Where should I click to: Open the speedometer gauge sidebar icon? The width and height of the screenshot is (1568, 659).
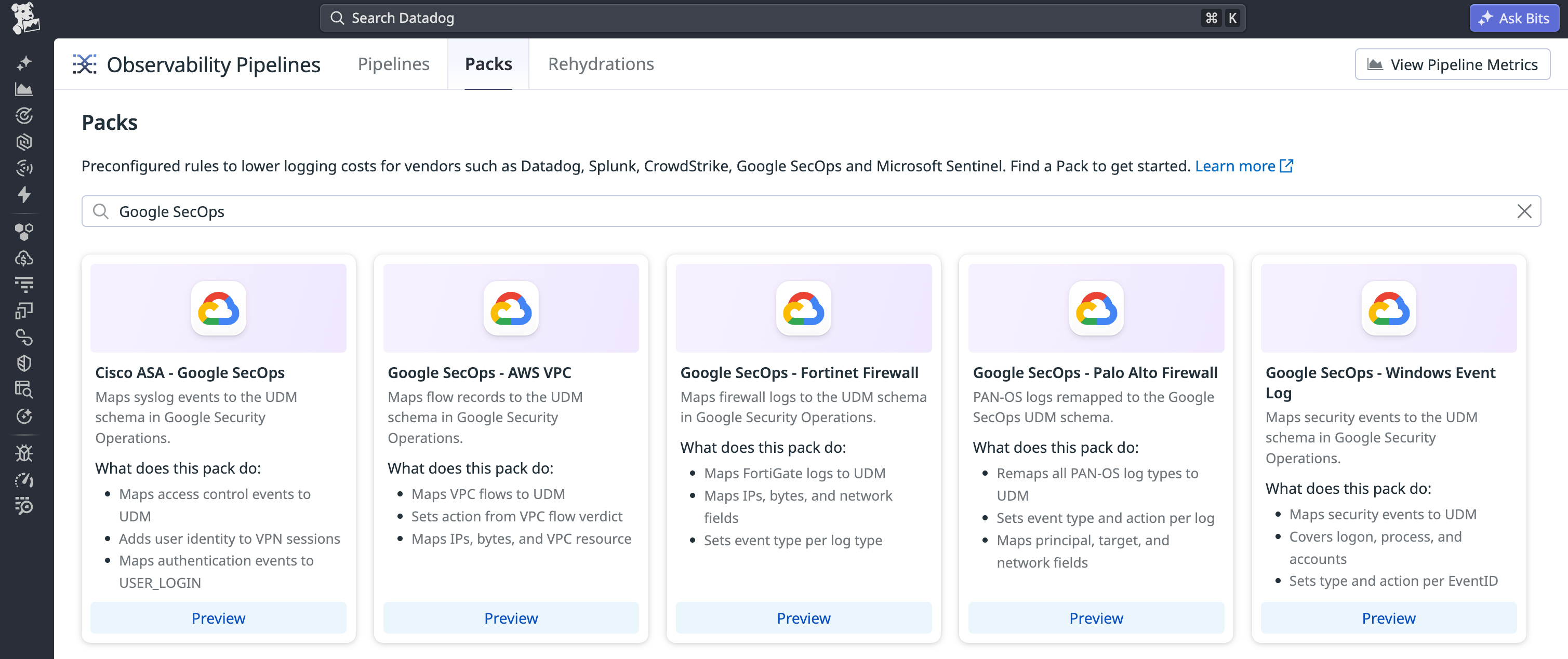click(24, 480)
